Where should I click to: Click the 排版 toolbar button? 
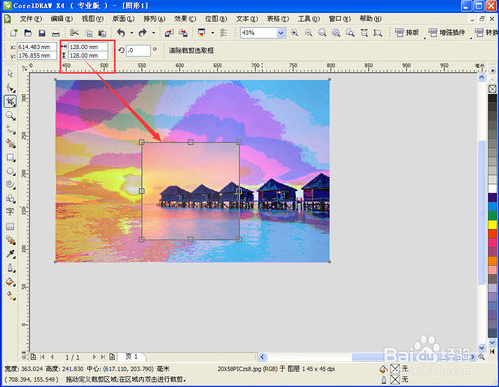click(x=407, y=33)
